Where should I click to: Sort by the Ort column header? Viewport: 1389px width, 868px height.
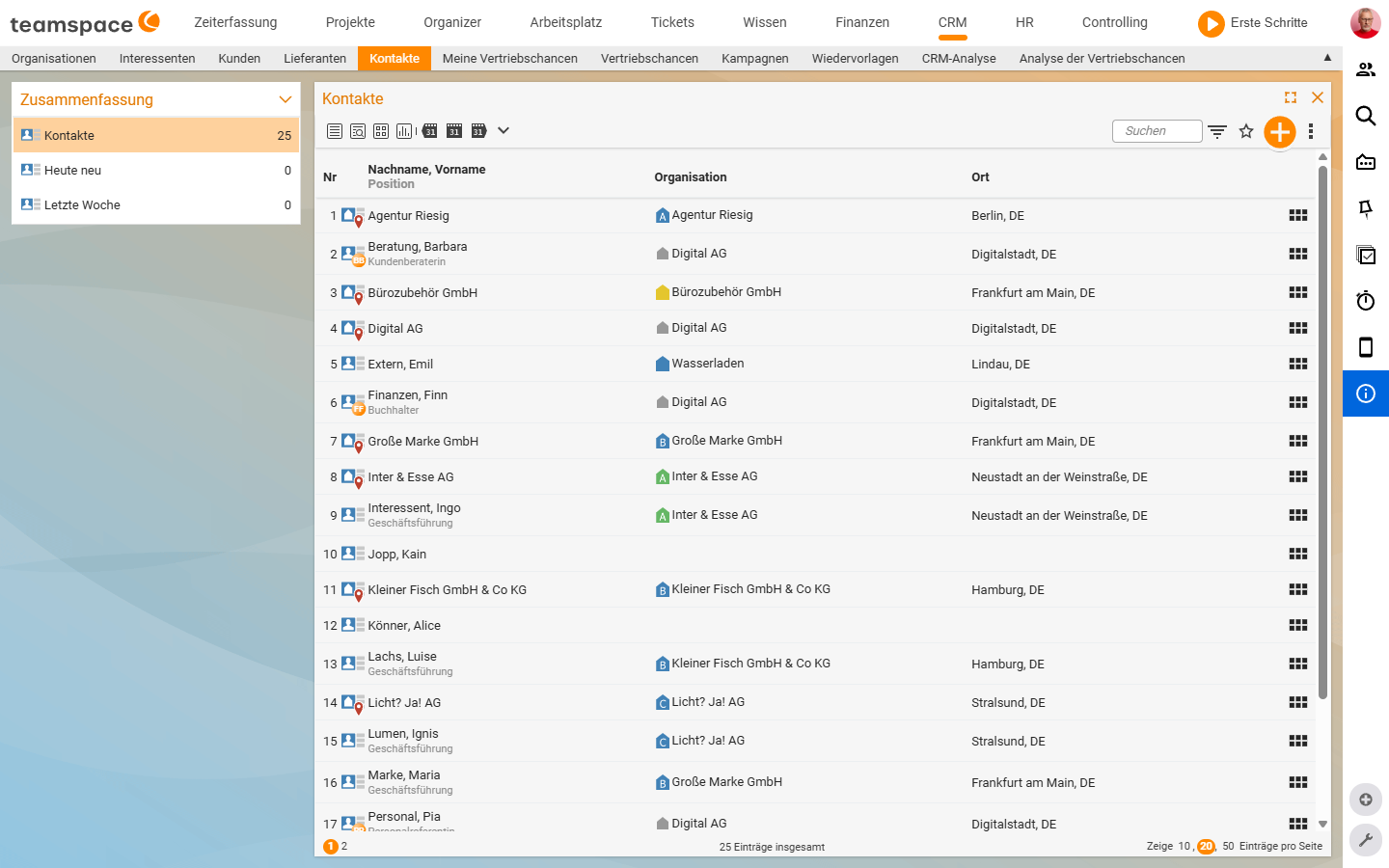tap(980, 176)
